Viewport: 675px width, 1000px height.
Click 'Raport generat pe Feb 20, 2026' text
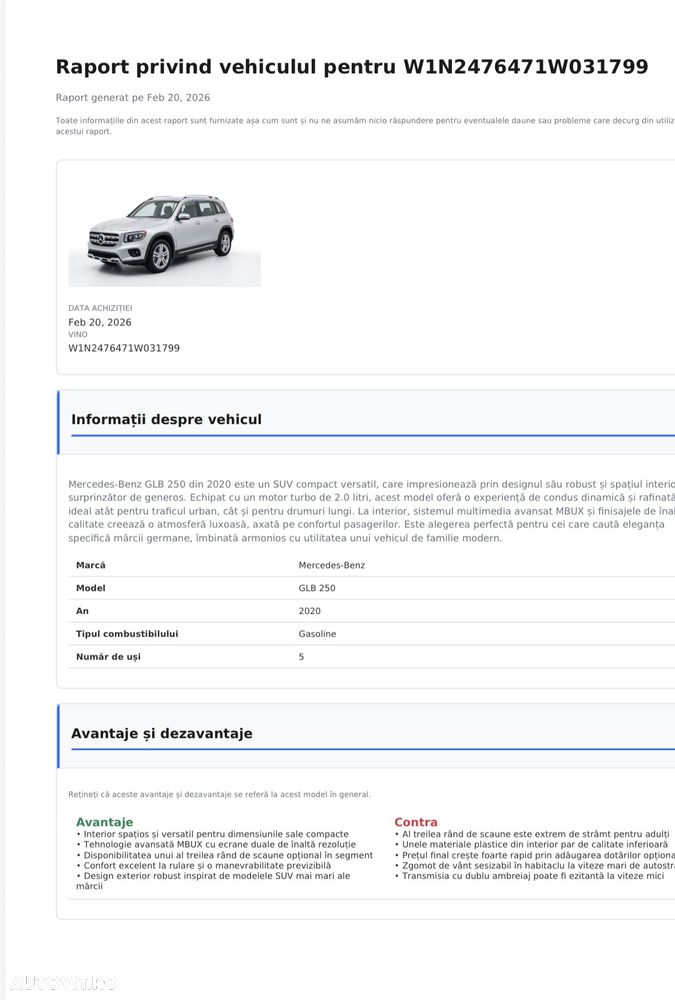(133, 98)
